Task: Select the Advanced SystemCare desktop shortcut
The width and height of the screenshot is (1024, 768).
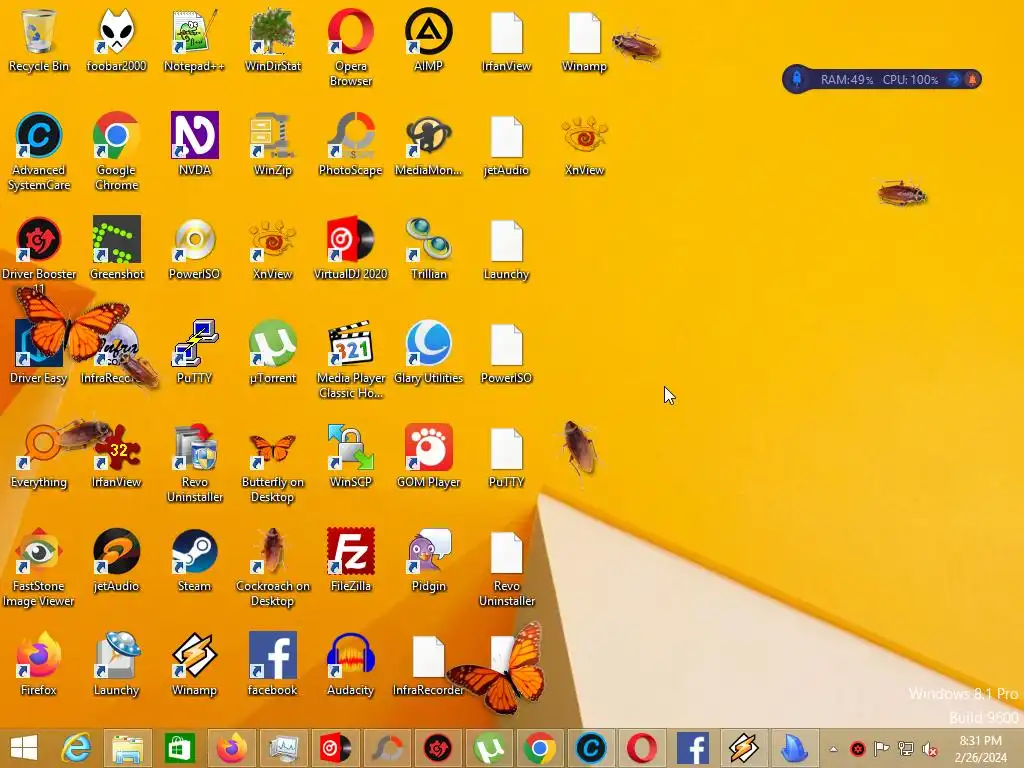Action: point(39,152)
